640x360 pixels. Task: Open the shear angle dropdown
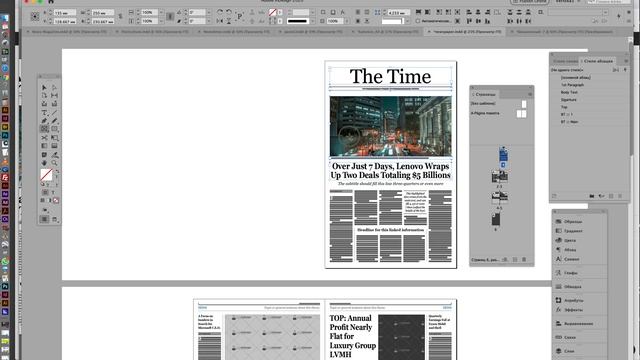[209, 21]
